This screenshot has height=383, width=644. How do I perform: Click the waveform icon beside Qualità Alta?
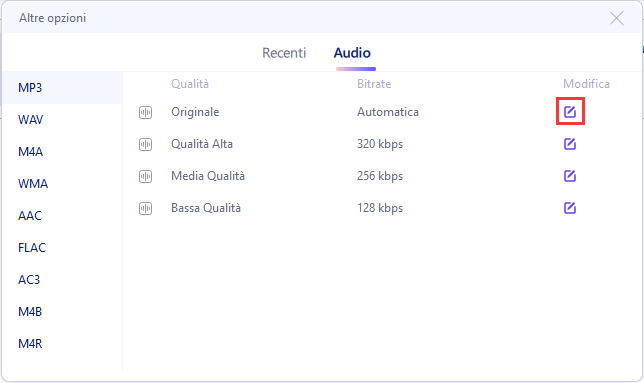pos(145,144)
